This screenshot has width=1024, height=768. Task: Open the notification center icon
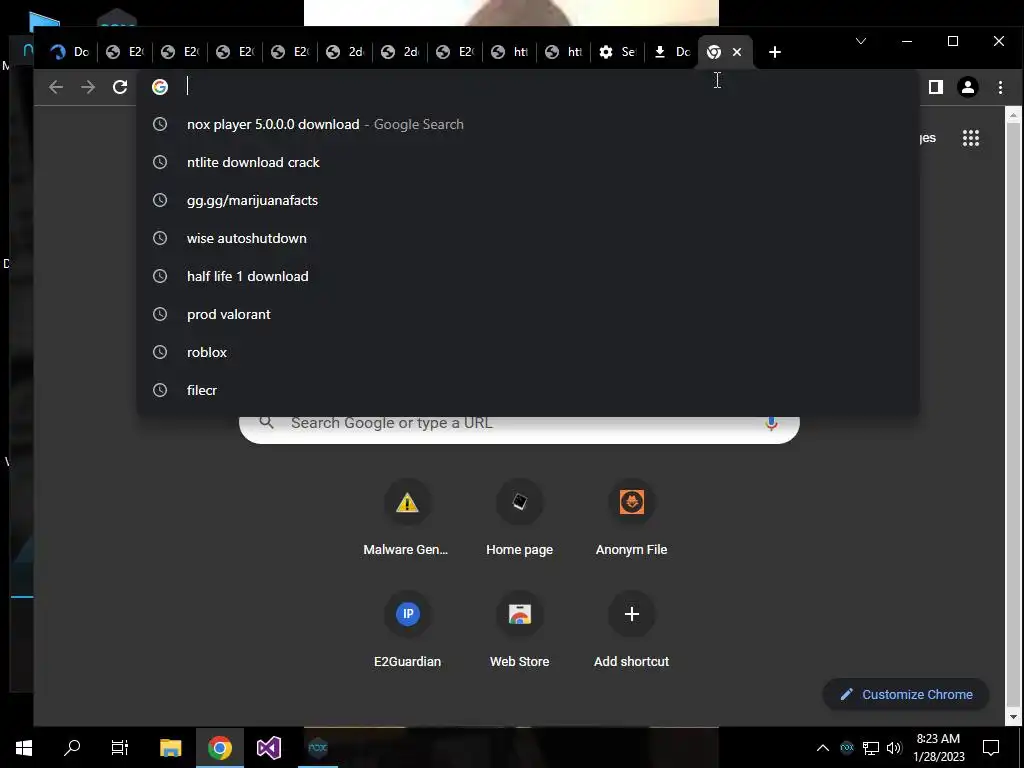coord(991,748)
